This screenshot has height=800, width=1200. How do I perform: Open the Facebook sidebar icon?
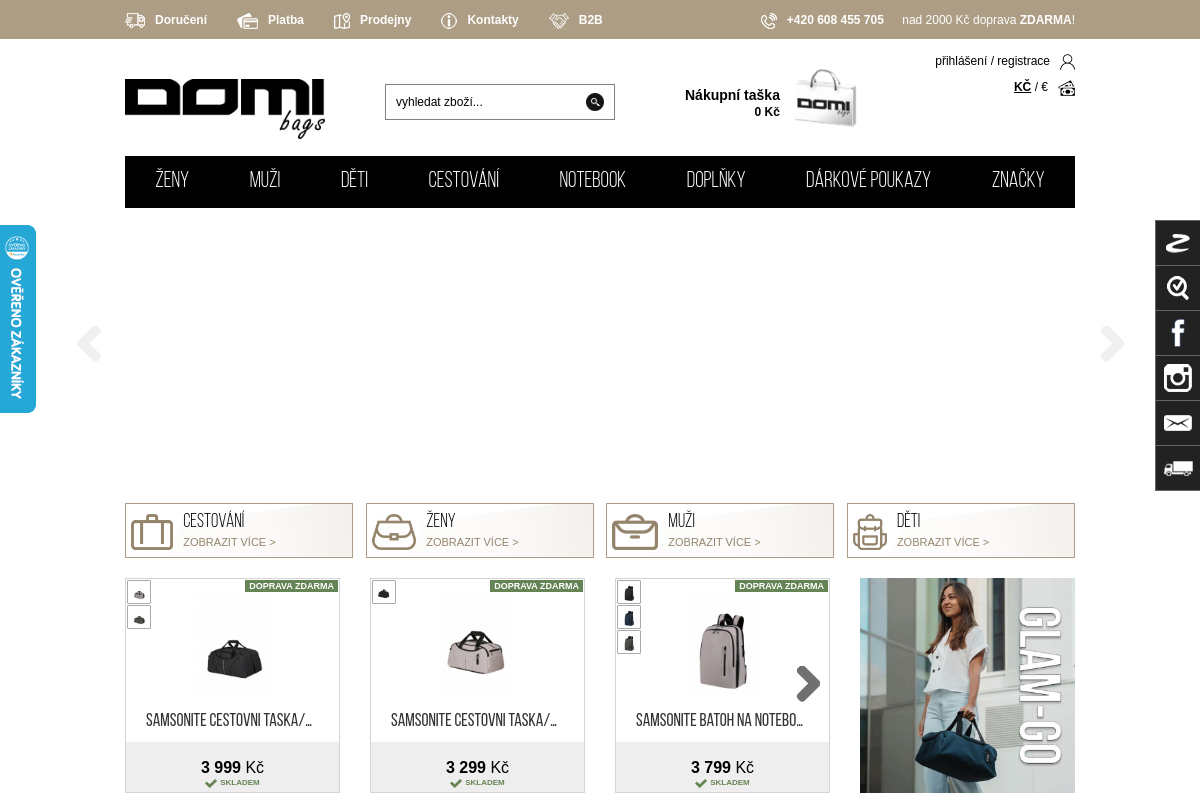click(x=1178, y=333)
